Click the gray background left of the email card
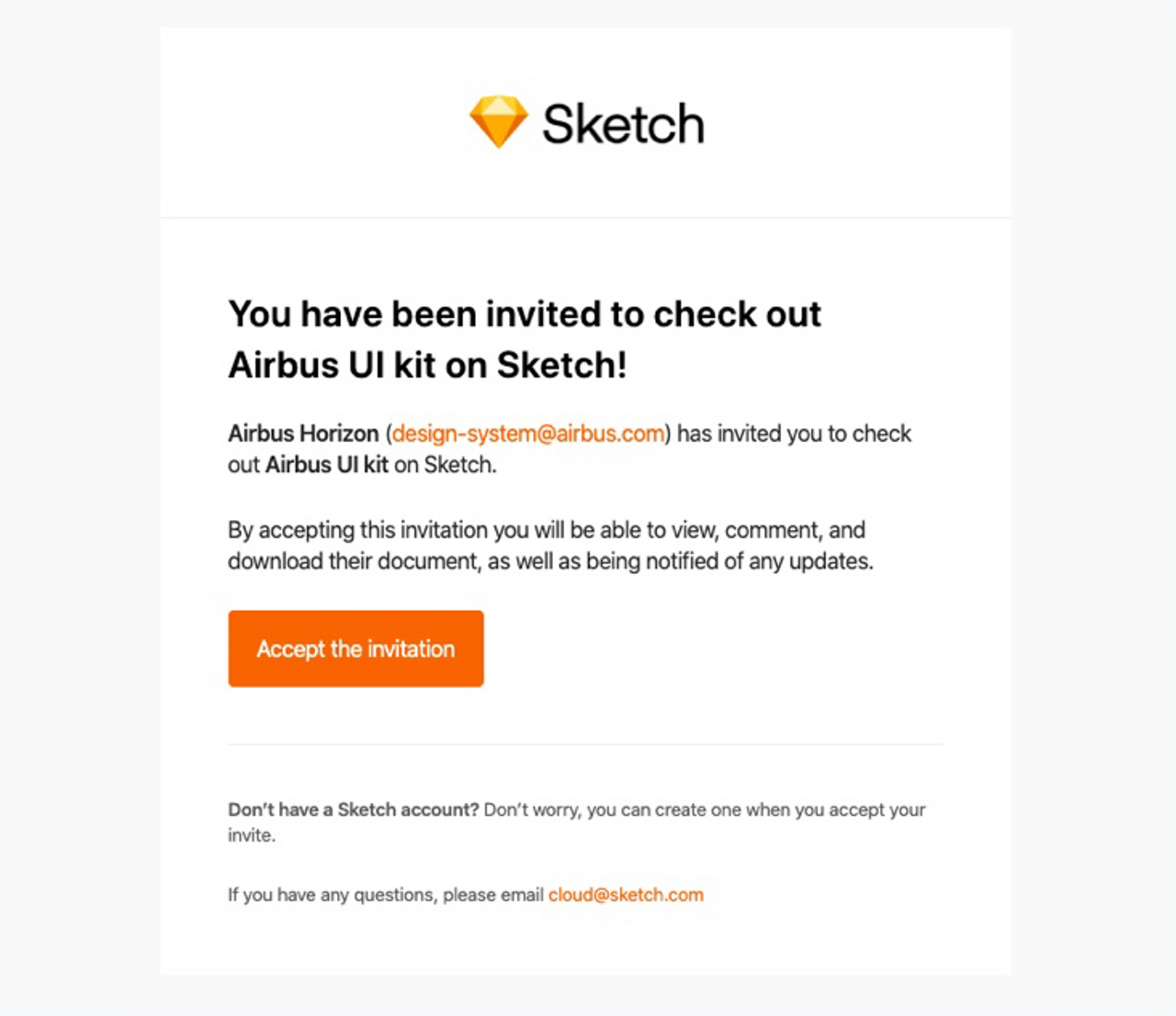This screenshot has height=1016, width=1176. (x=80, y=505)
